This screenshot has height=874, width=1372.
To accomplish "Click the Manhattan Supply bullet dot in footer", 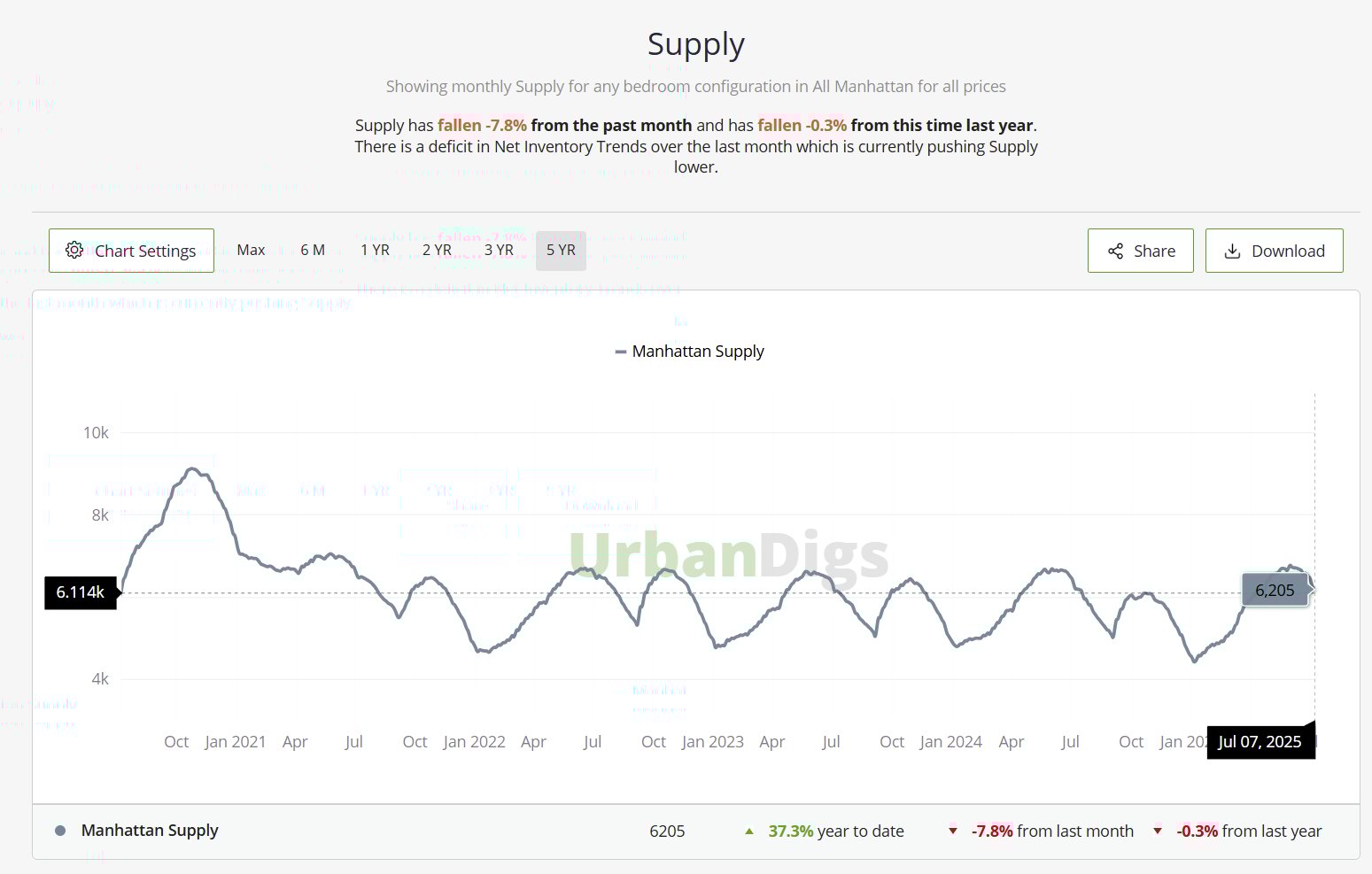I will 60,831.
